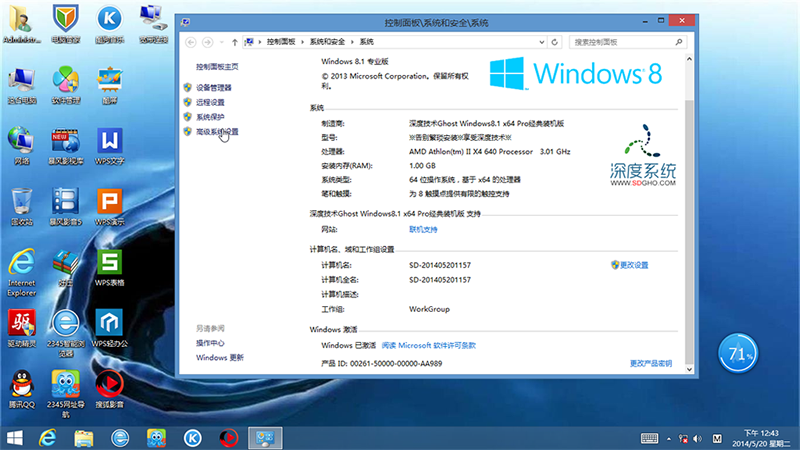Image resolution: width=800 pixels, height=450 pixels.
Task: Open File Explorer from the taskbar
Action: click(x=84, y=438)
